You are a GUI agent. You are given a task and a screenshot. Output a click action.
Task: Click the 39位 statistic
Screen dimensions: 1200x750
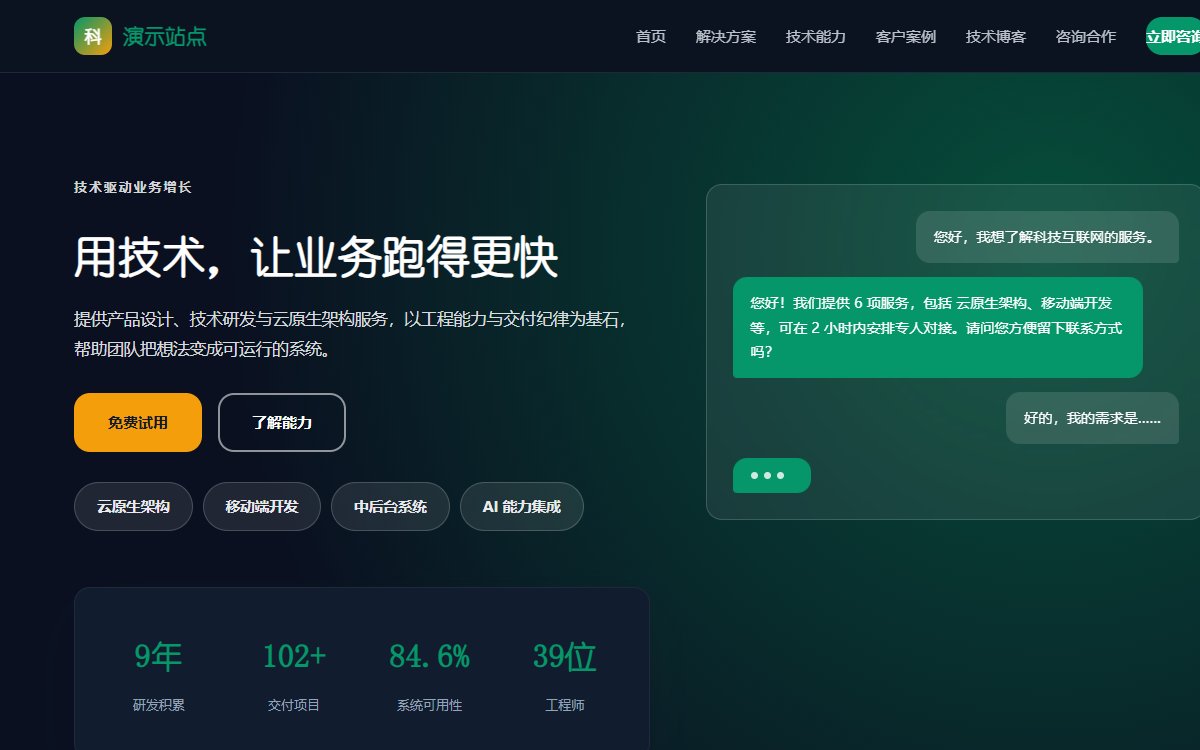click(565, 657)
